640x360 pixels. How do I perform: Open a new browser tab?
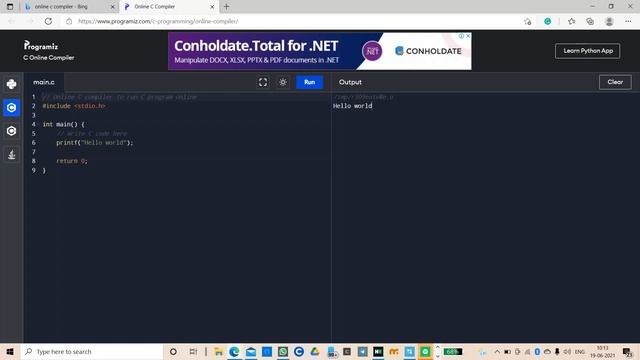coord(227,7)
